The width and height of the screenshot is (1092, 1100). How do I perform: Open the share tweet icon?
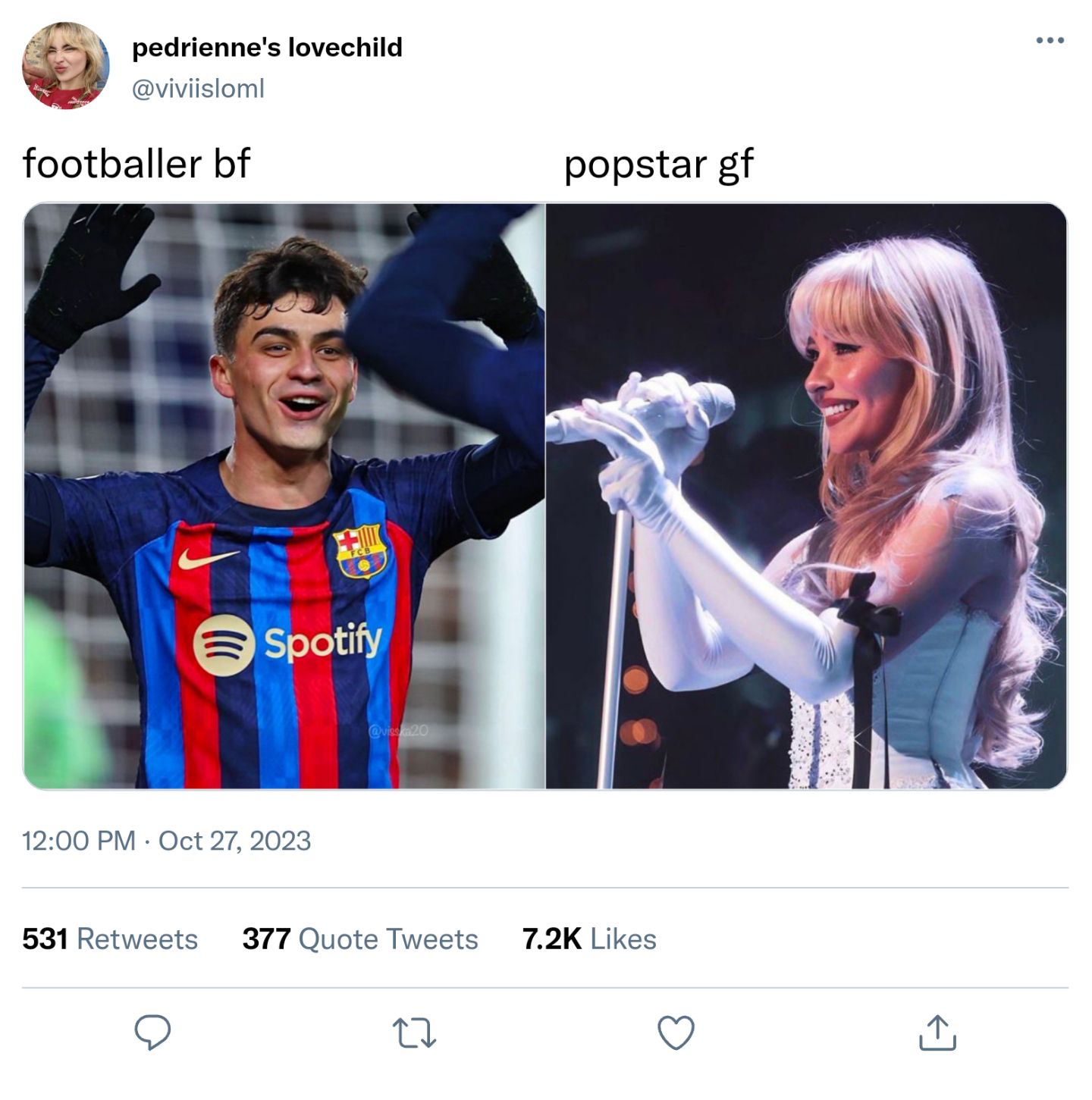point(937,1033)
